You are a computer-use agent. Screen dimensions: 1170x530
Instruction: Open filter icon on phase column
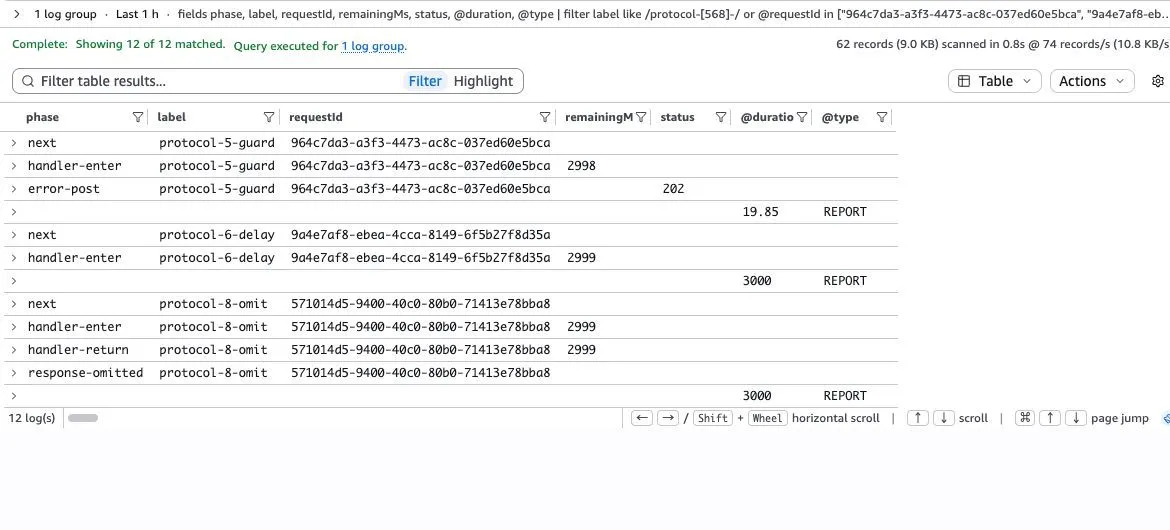[x=137, y=117]
